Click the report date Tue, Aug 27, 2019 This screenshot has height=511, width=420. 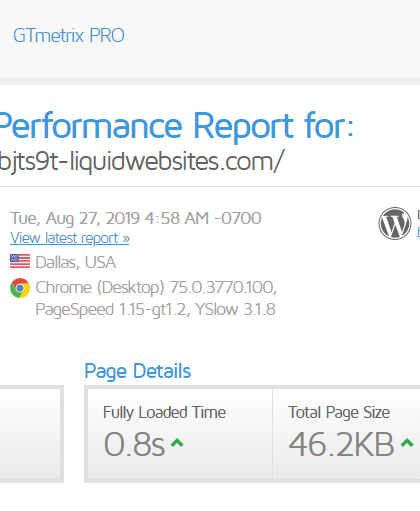coord(75,218)
